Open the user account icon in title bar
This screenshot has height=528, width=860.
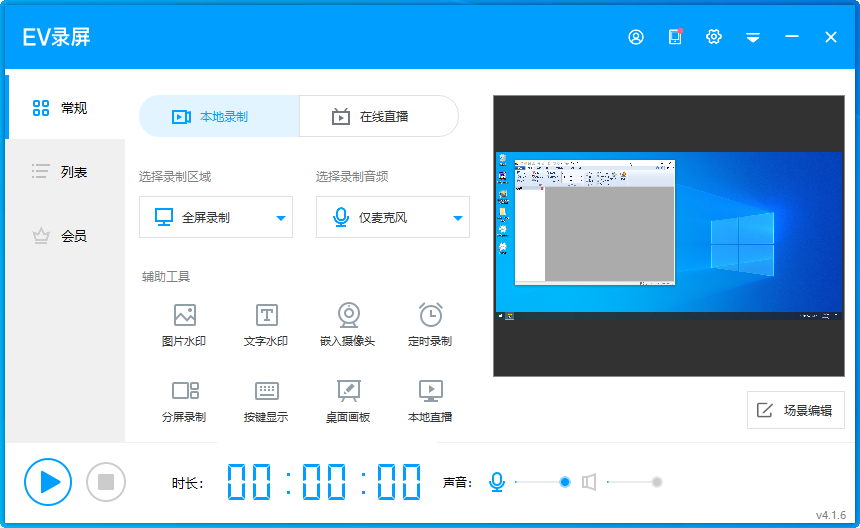(x=636, y=37)
